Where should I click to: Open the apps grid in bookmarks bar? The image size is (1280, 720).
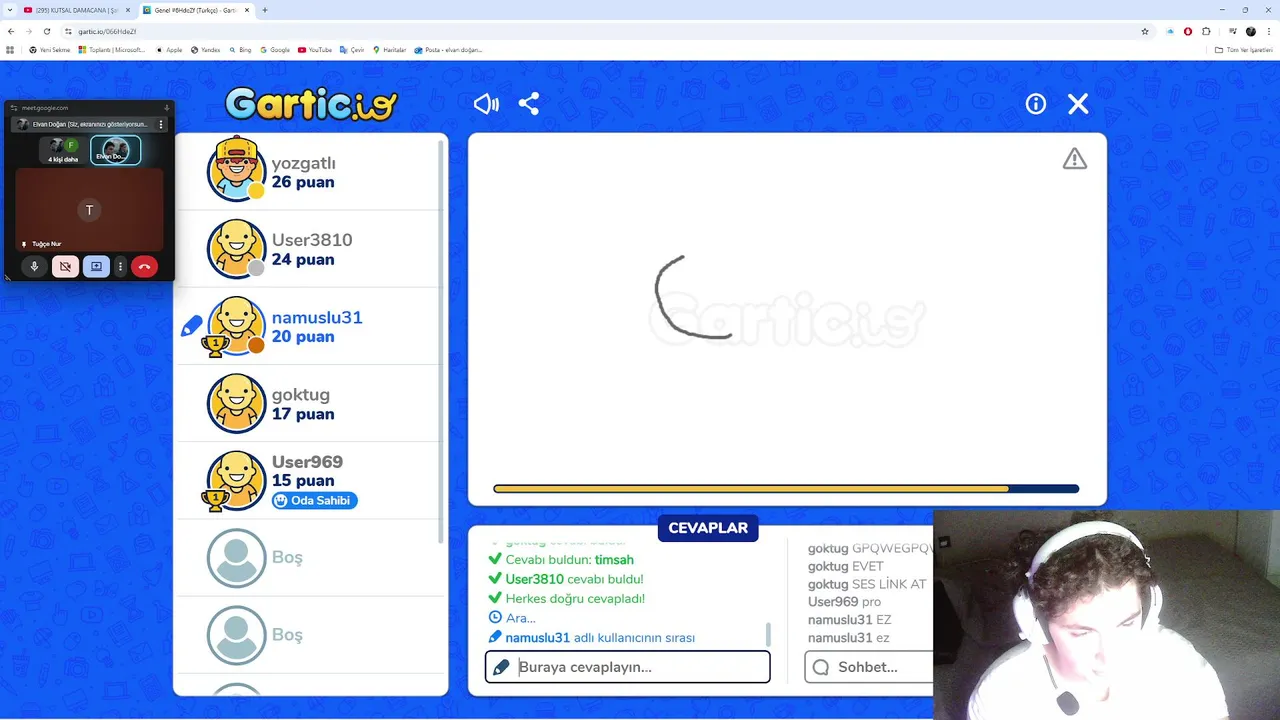pos(10,49)
